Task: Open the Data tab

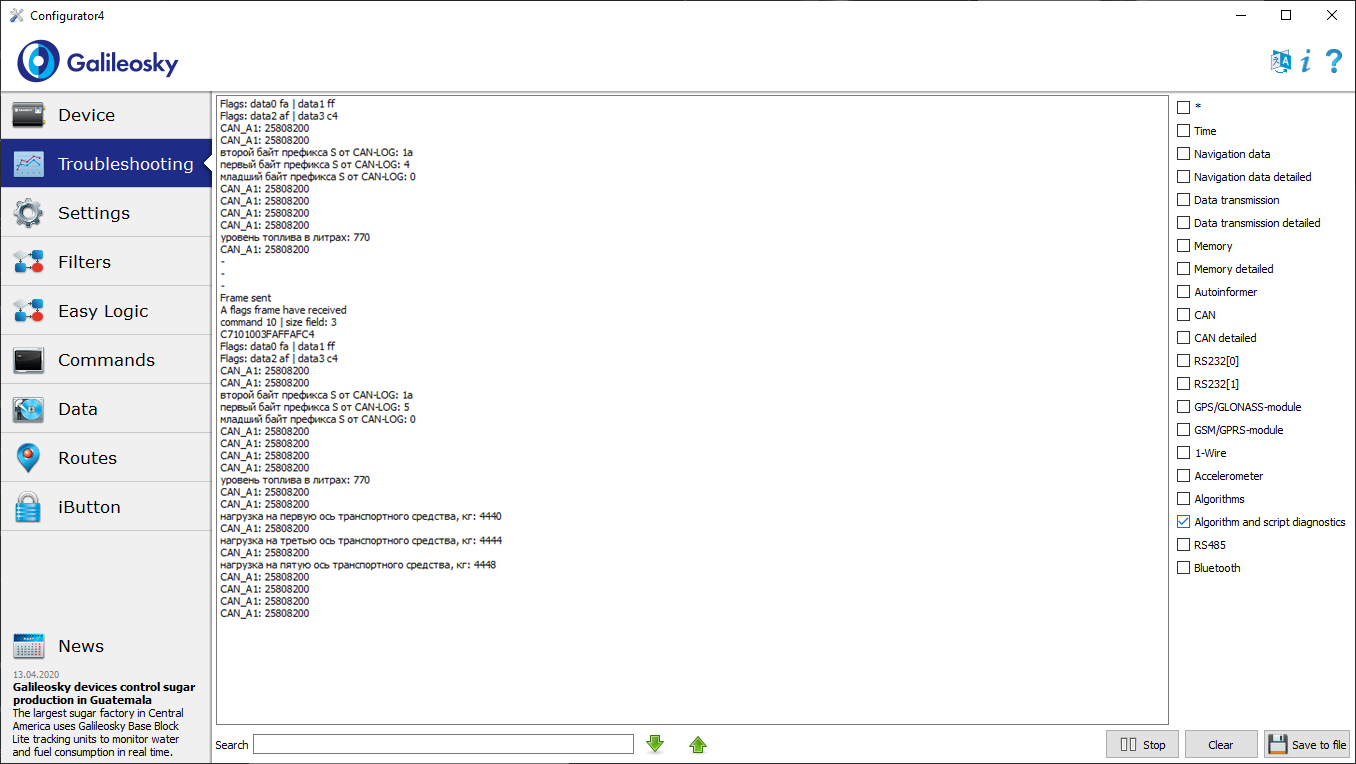Action: point(106,409)
